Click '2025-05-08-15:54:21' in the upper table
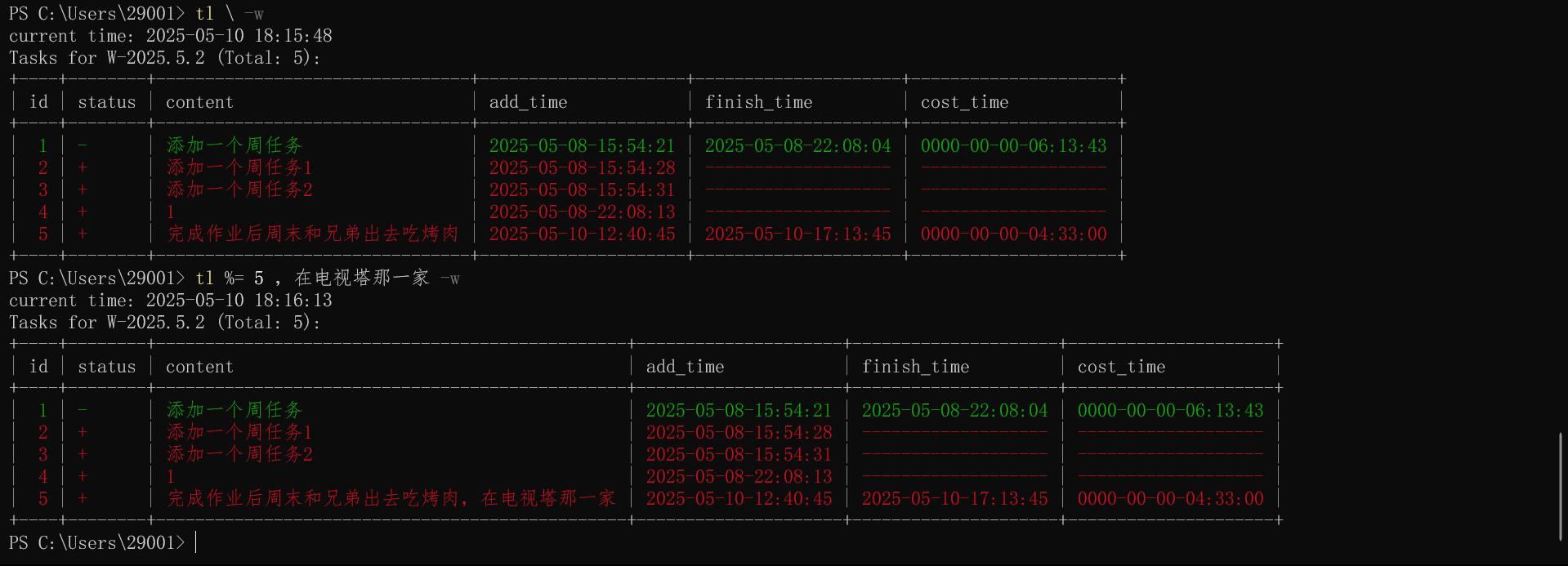The width and height of the screenshot is (1568, 566). [x=582, y=145]
